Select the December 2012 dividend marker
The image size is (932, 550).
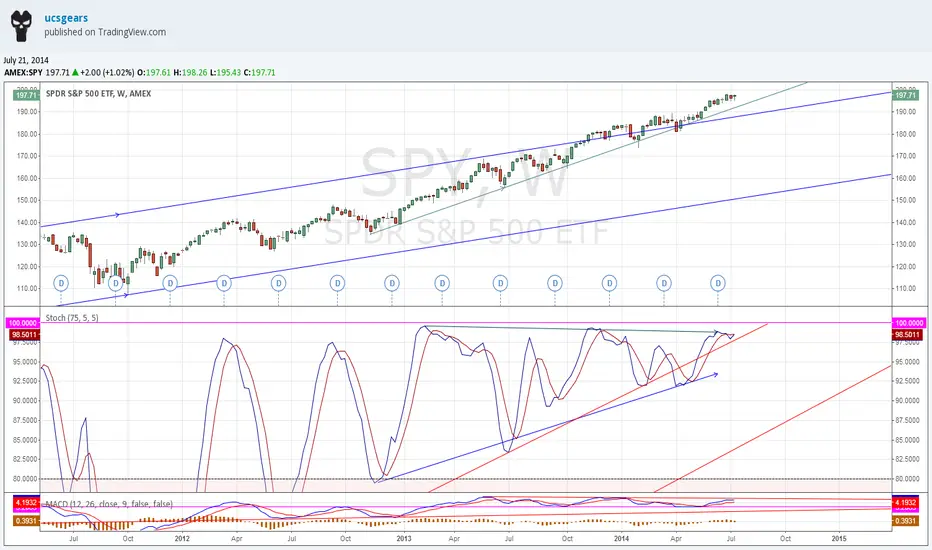tap(392, 284)
